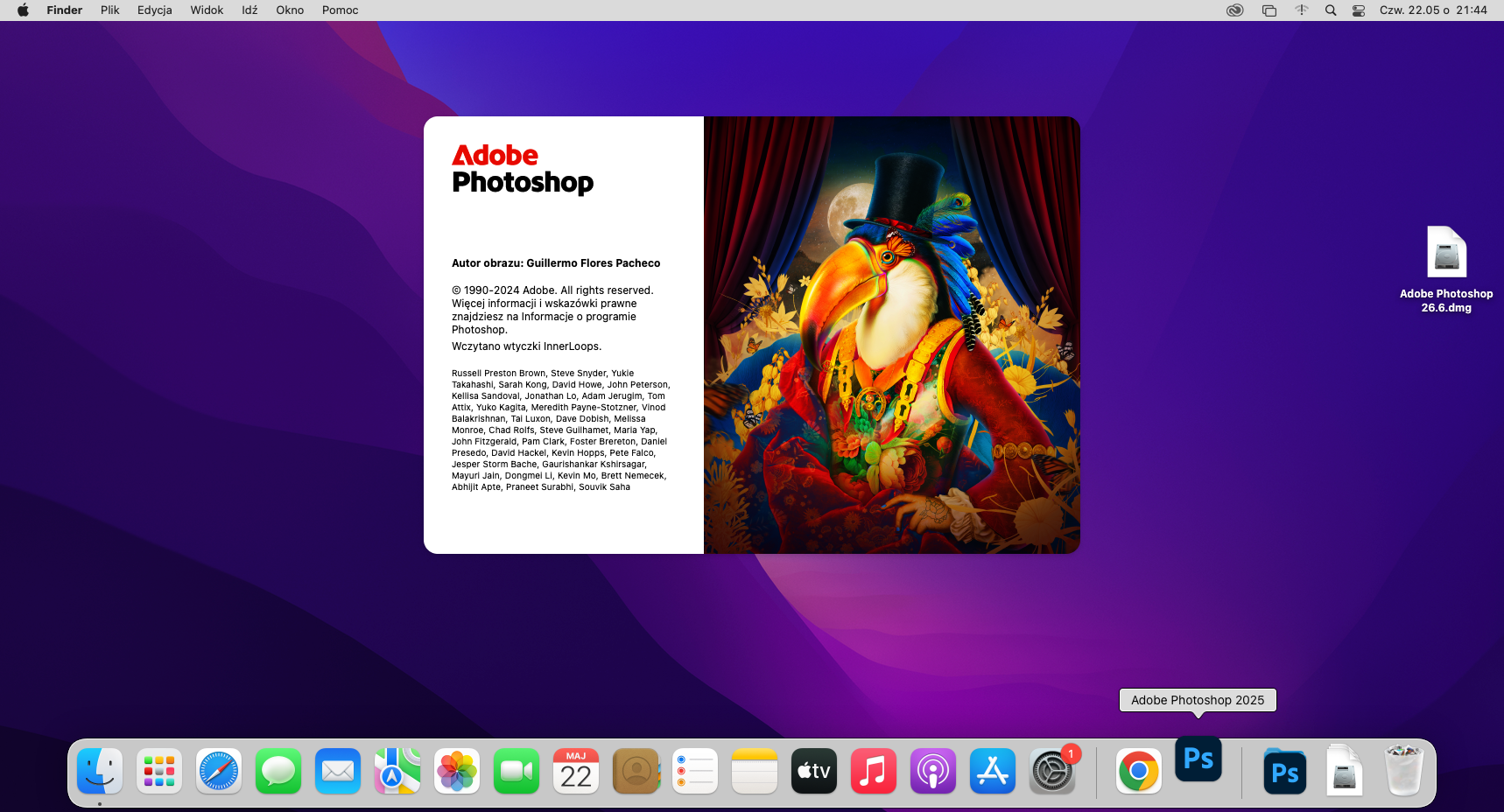Open Control Center in menu bar
This screenshot has width=1504, height=812.
point(1359,10)
